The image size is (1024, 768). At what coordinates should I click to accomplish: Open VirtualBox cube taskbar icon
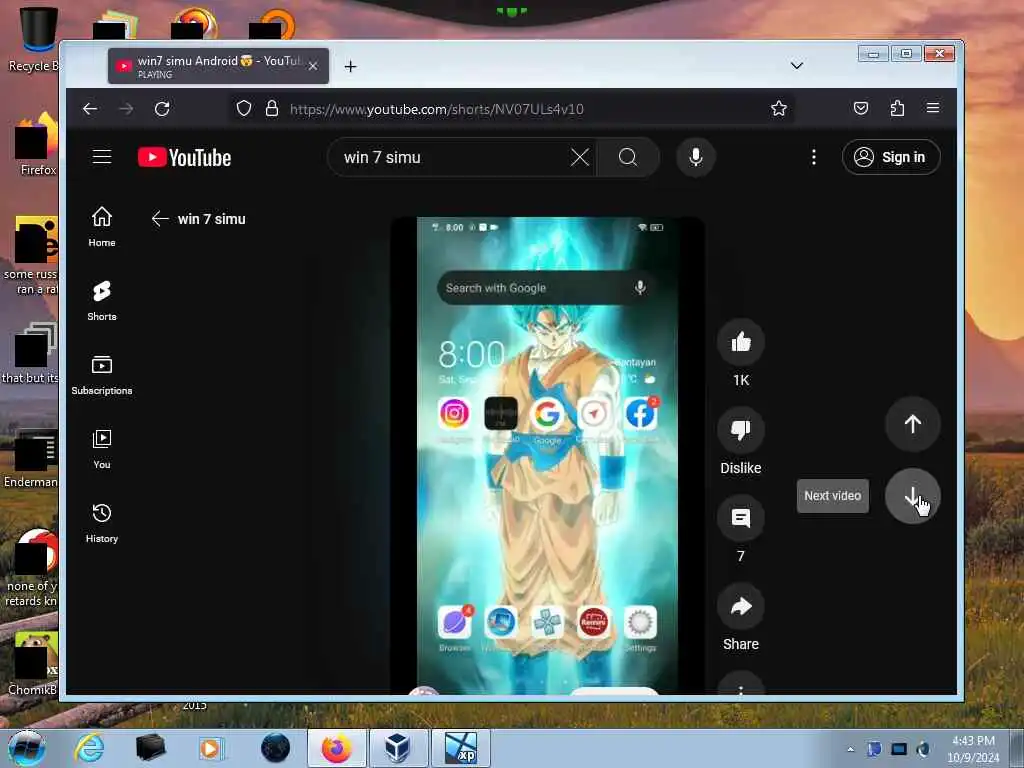tap(397, 748)
